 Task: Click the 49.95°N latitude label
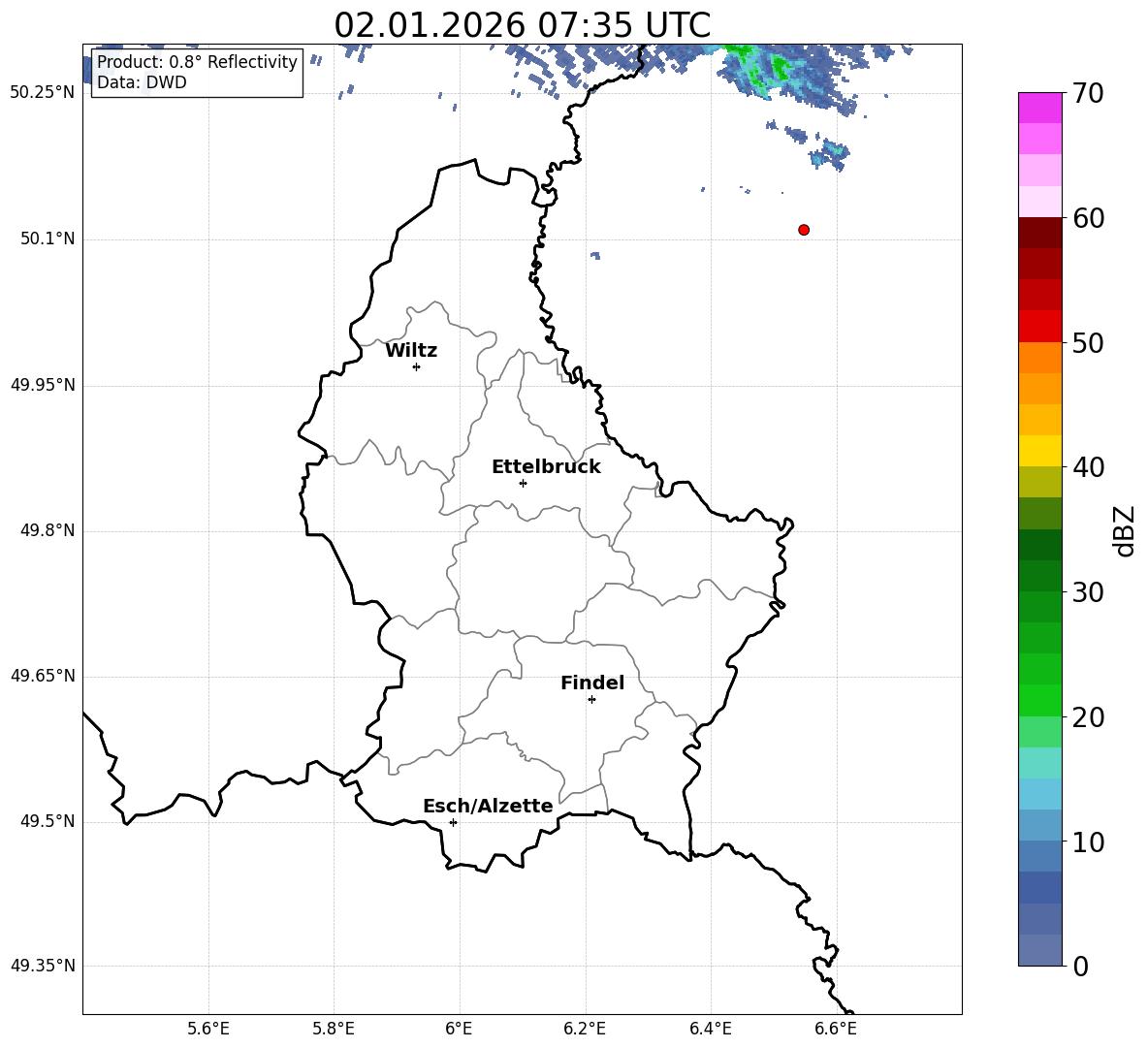coord(42,385)
